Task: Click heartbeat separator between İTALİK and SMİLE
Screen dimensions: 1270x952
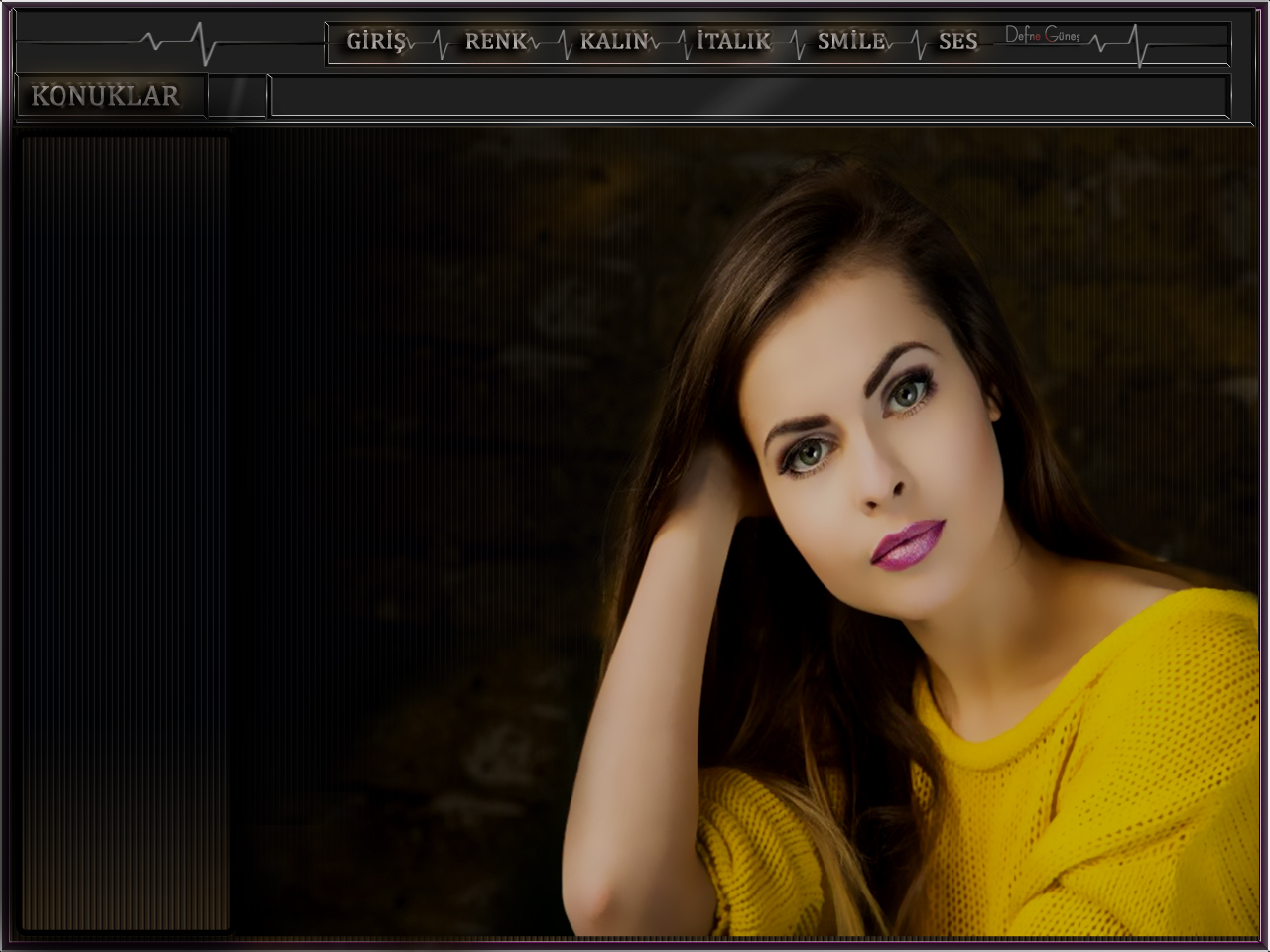Action: click(796, 45)
